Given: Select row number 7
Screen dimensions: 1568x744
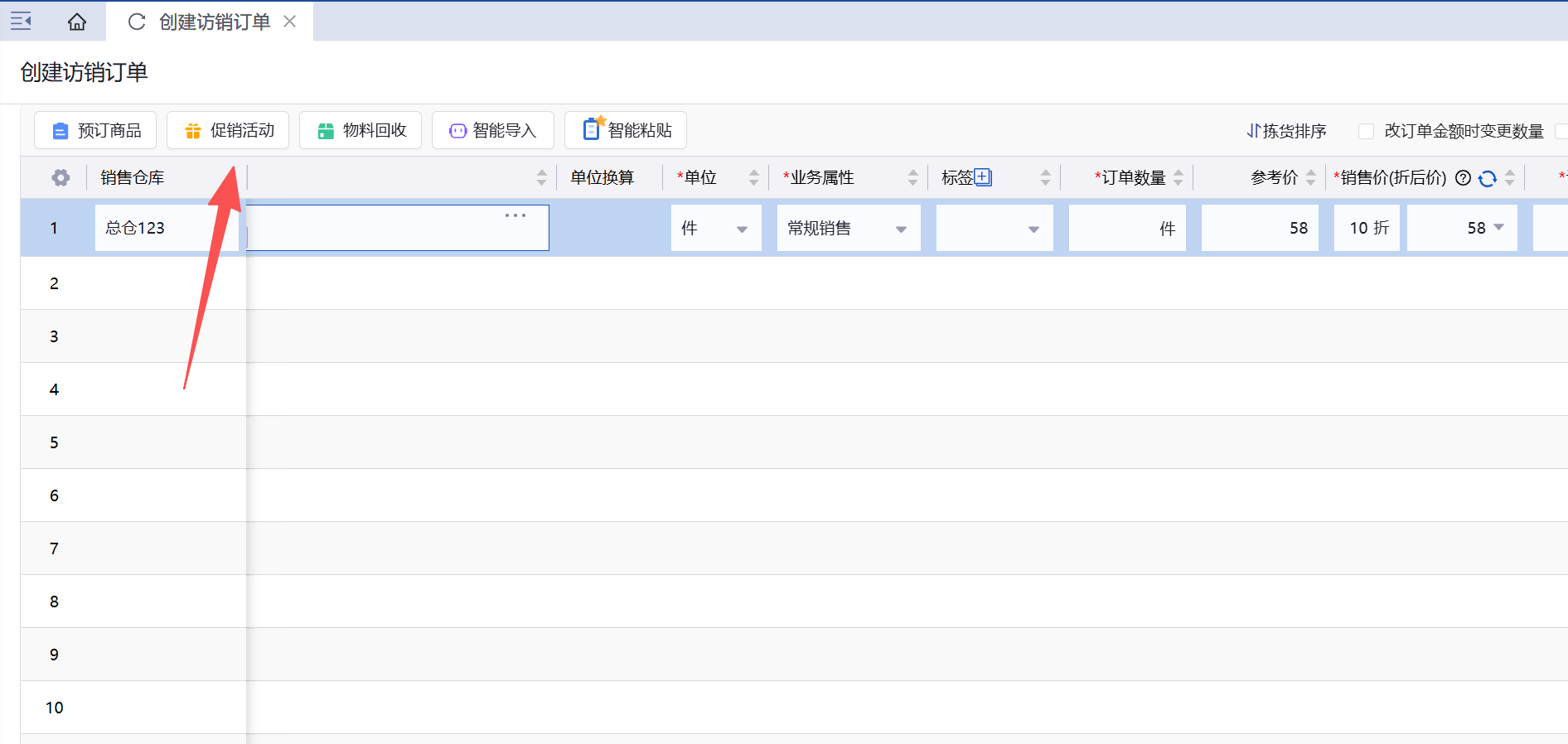Looking at the screenshot, I should pyautogui.click(x=54, y=548).
